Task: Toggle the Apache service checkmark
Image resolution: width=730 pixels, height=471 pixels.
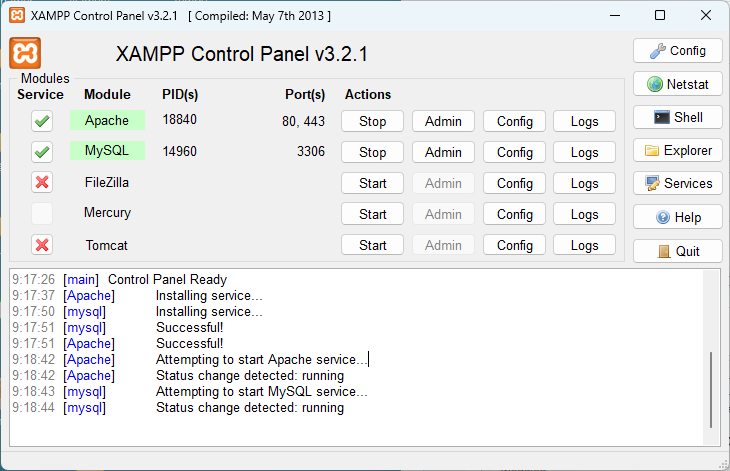Action: tap(42, 121)
